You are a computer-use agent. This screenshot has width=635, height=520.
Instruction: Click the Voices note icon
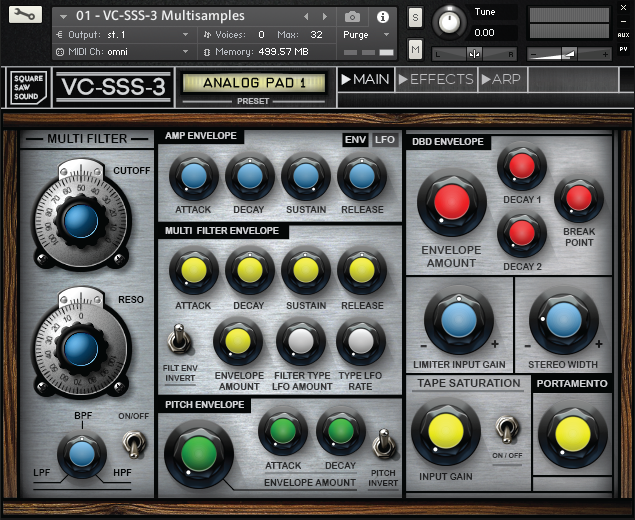tap(207, 35)
